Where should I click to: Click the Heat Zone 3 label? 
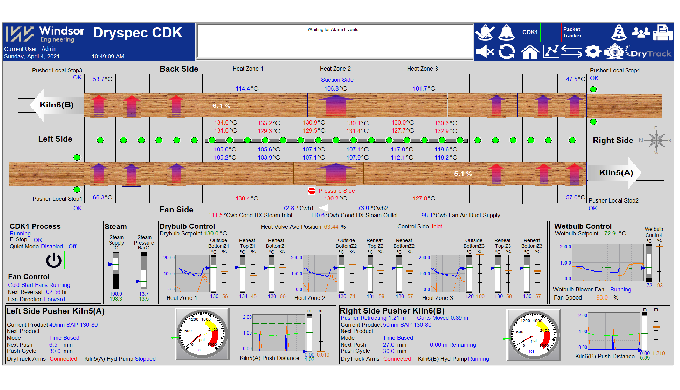423,69
